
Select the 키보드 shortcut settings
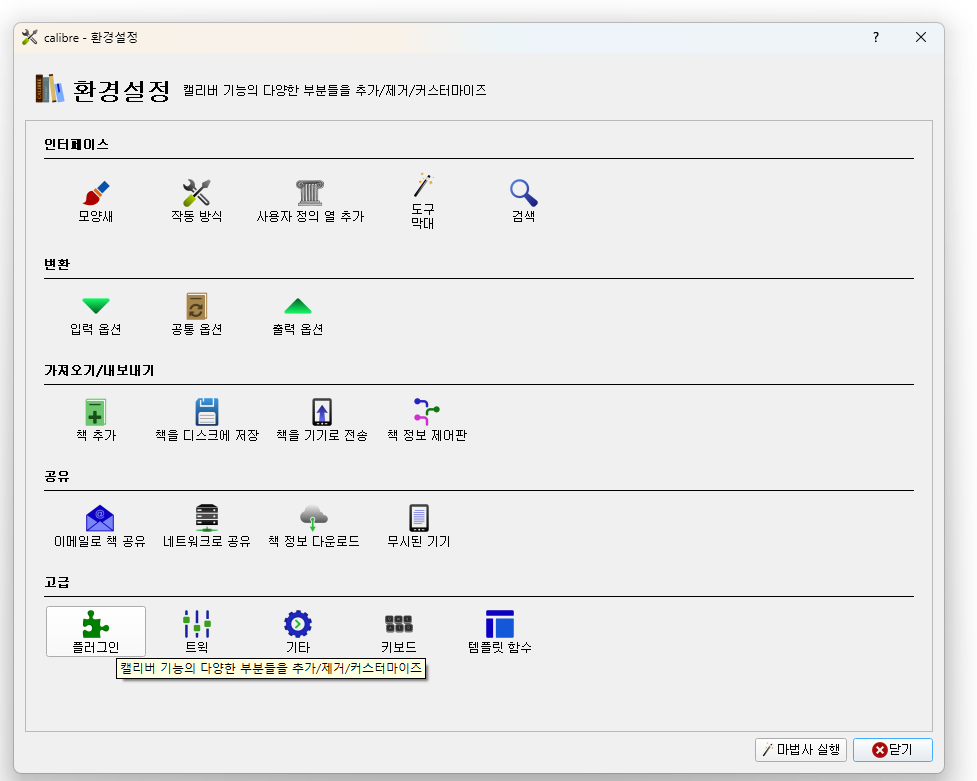click(398, 631)
